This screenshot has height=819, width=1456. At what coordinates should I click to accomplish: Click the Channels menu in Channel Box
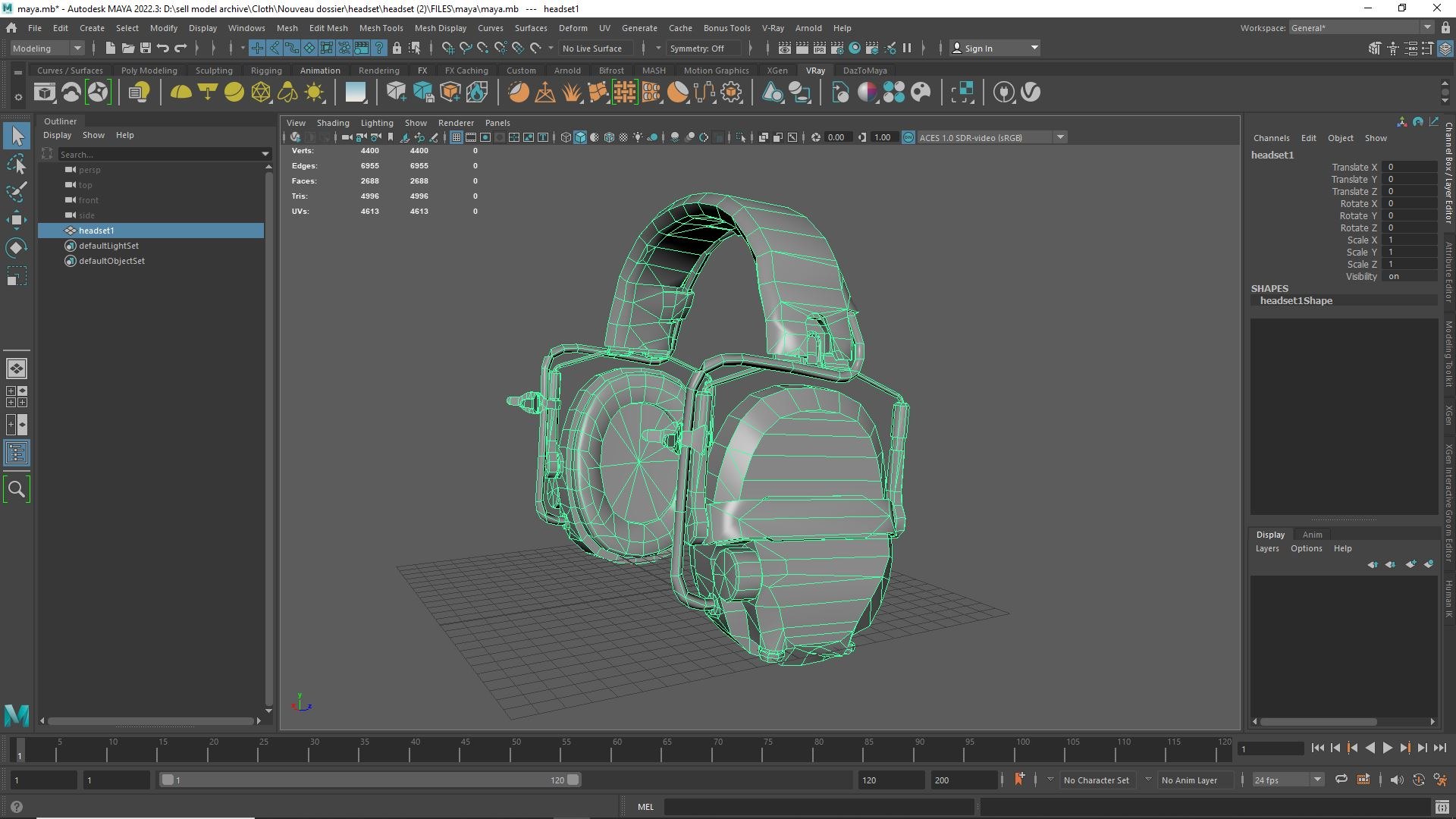1271,138
